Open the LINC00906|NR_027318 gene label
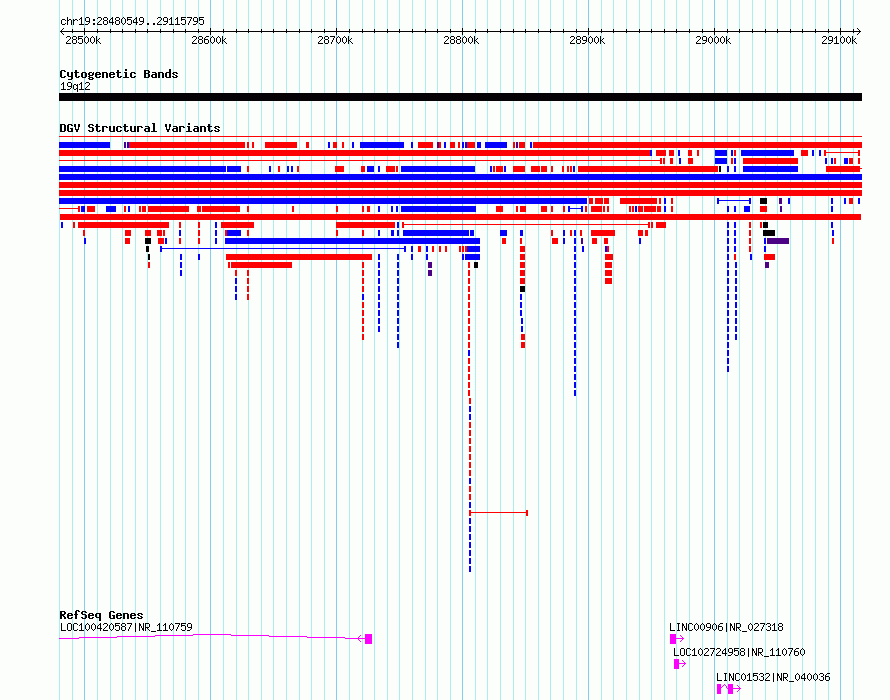This screenshot has height=700, width=890. [726, 627]
